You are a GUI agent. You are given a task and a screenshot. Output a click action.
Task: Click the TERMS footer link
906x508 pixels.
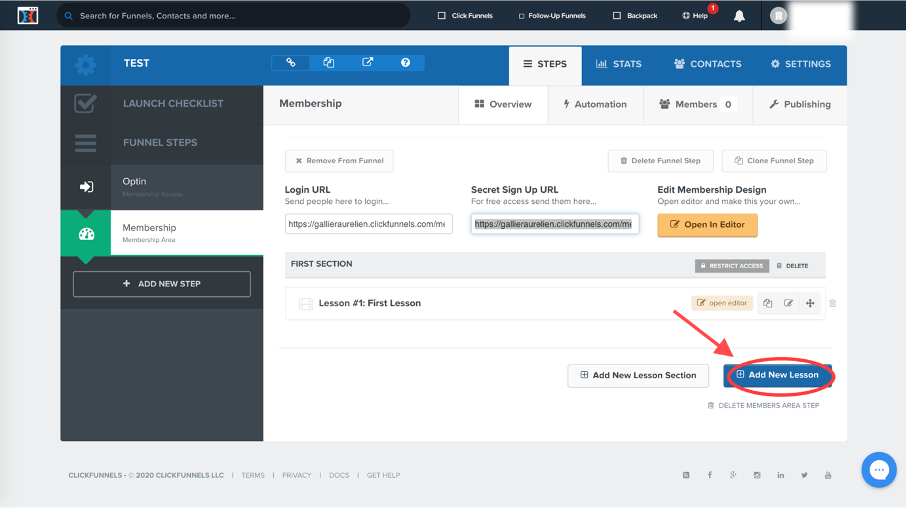253,476
